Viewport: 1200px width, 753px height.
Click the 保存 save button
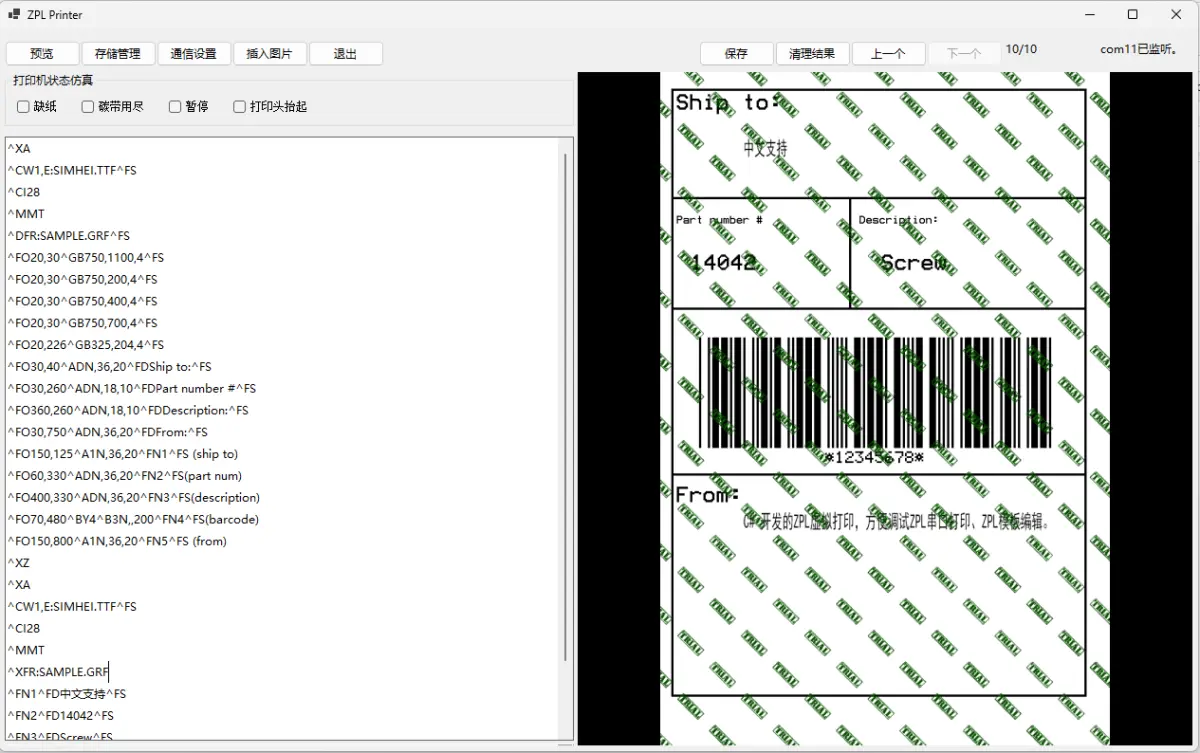coord(737,54)
